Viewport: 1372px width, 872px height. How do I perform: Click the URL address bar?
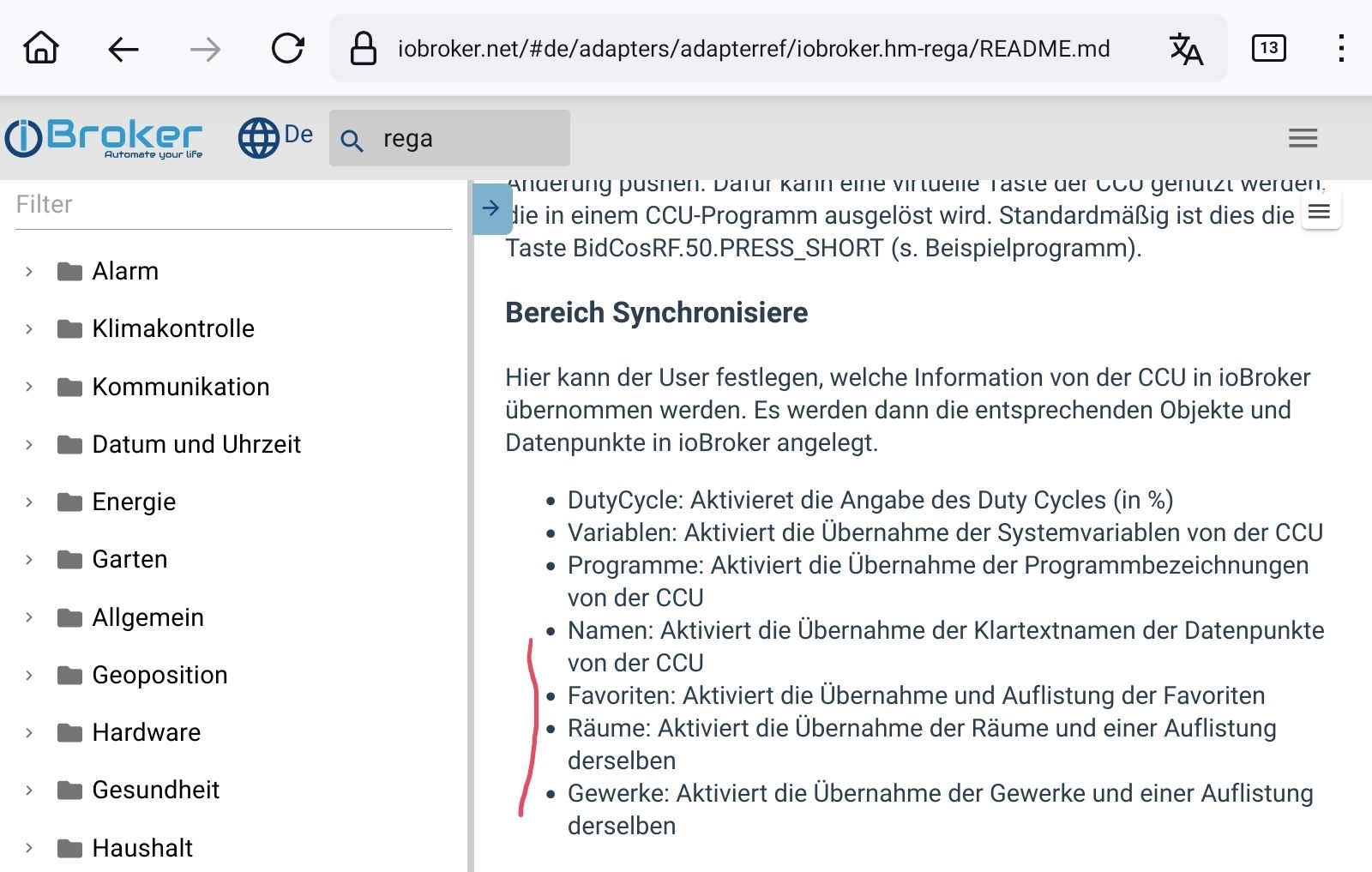(x=778, y=48)
